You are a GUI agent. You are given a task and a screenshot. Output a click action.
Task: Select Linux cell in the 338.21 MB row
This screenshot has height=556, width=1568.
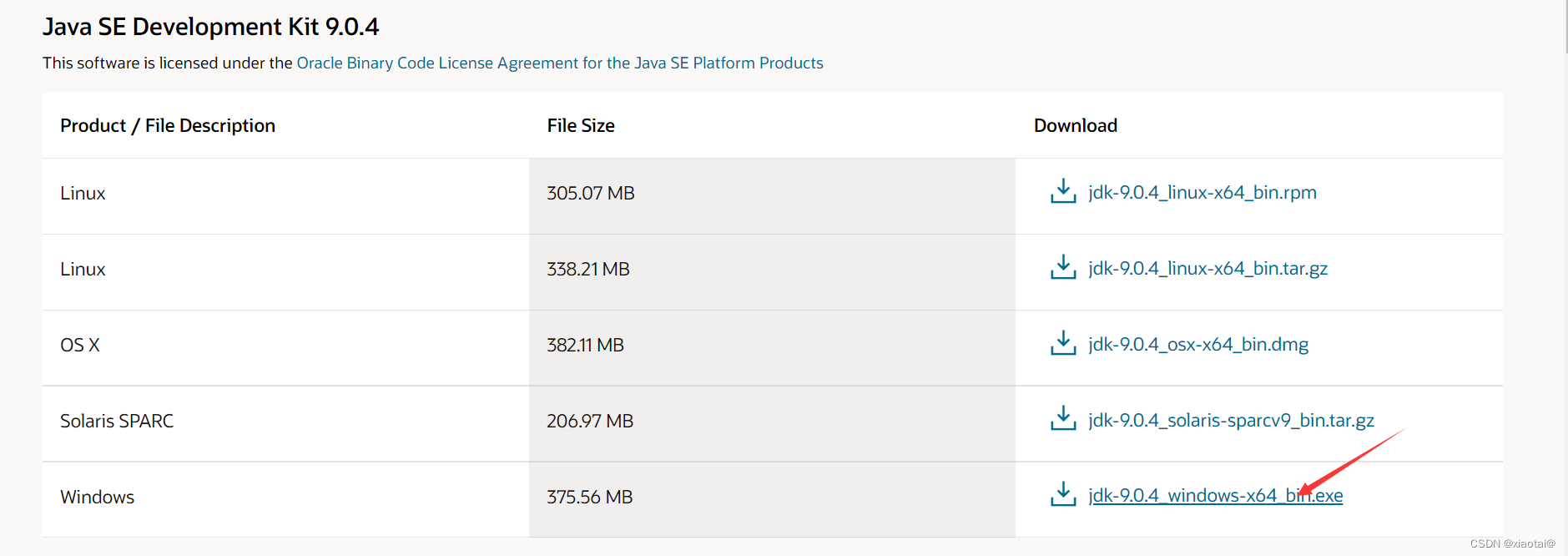tap(285, 272)
